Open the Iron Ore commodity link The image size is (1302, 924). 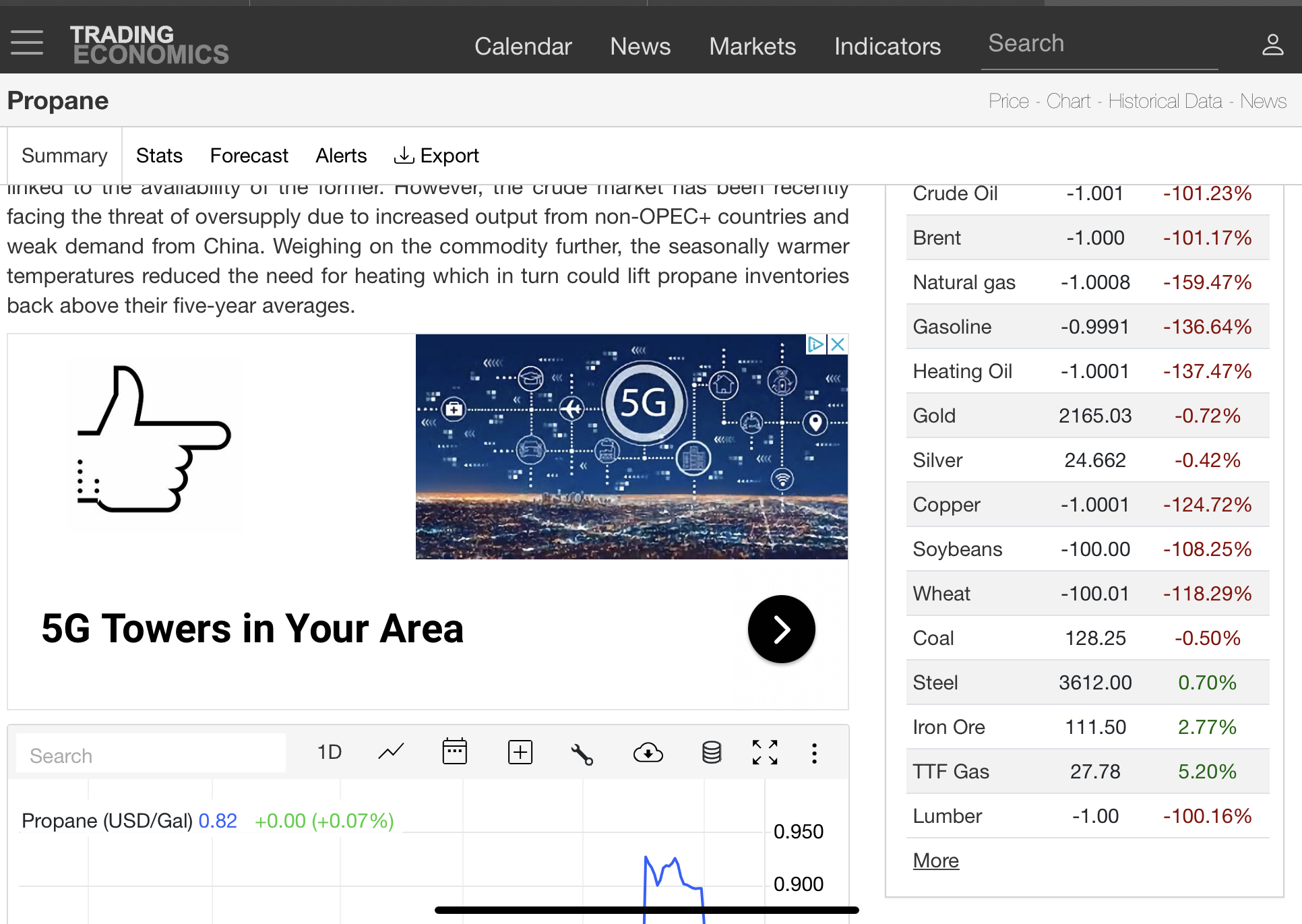click(948, 727)
